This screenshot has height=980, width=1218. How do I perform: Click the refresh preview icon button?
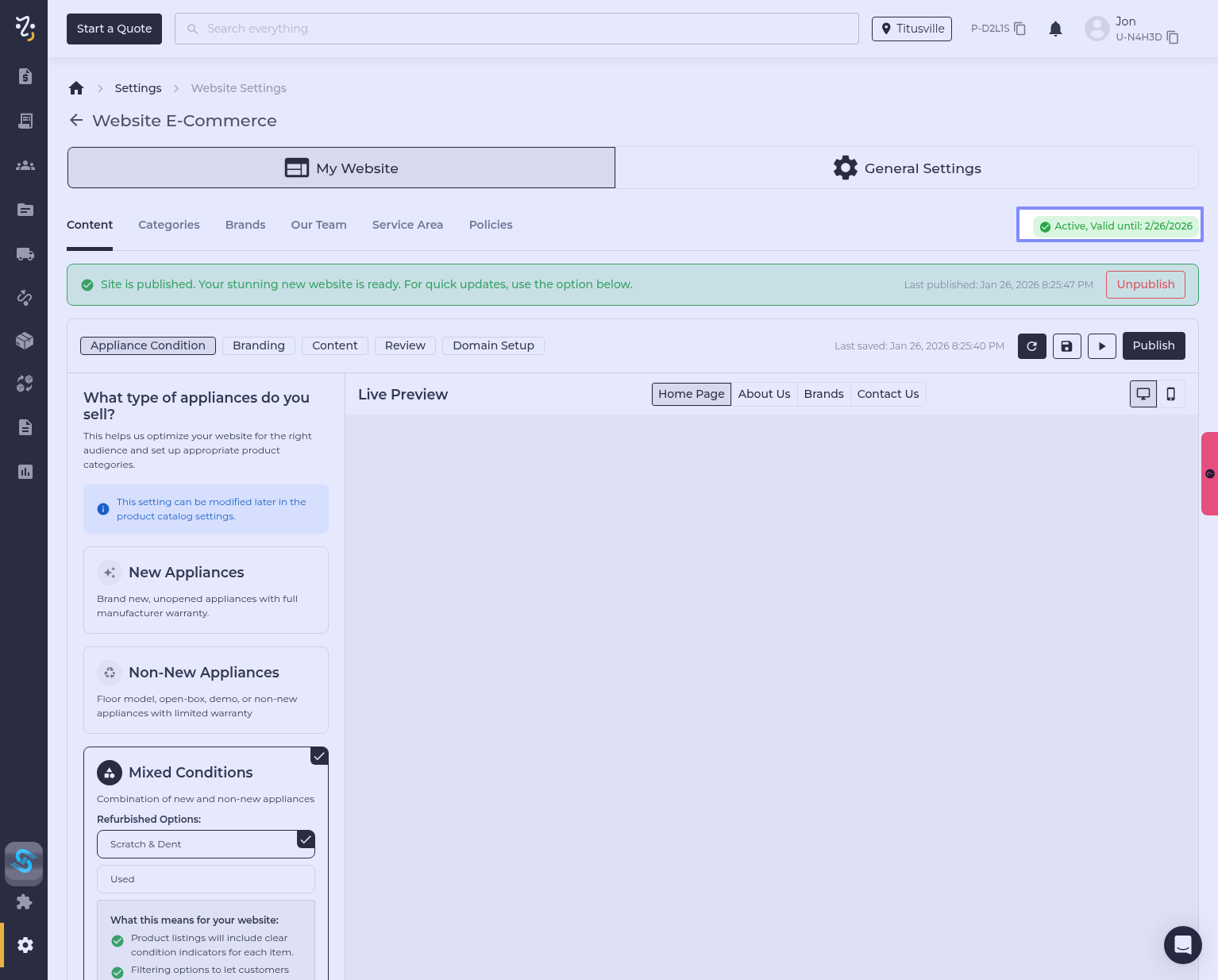tap(1031, 346)
